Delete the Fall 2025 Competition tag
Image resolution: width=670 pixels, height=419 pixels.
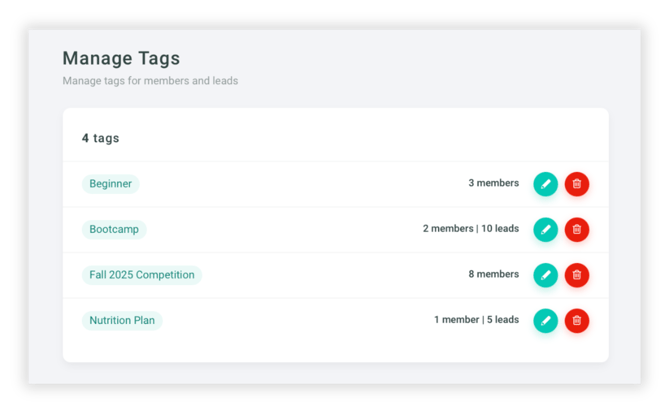point(577,275)
